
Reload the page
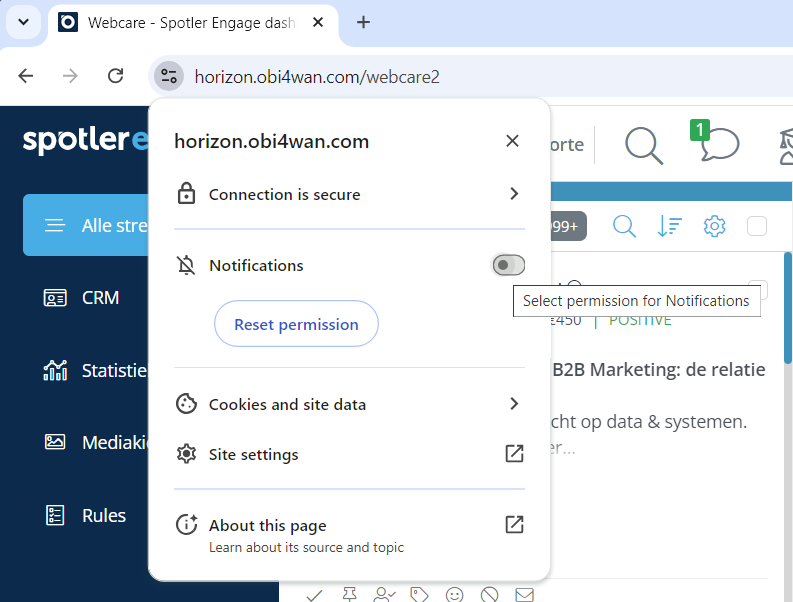(116, 76)
